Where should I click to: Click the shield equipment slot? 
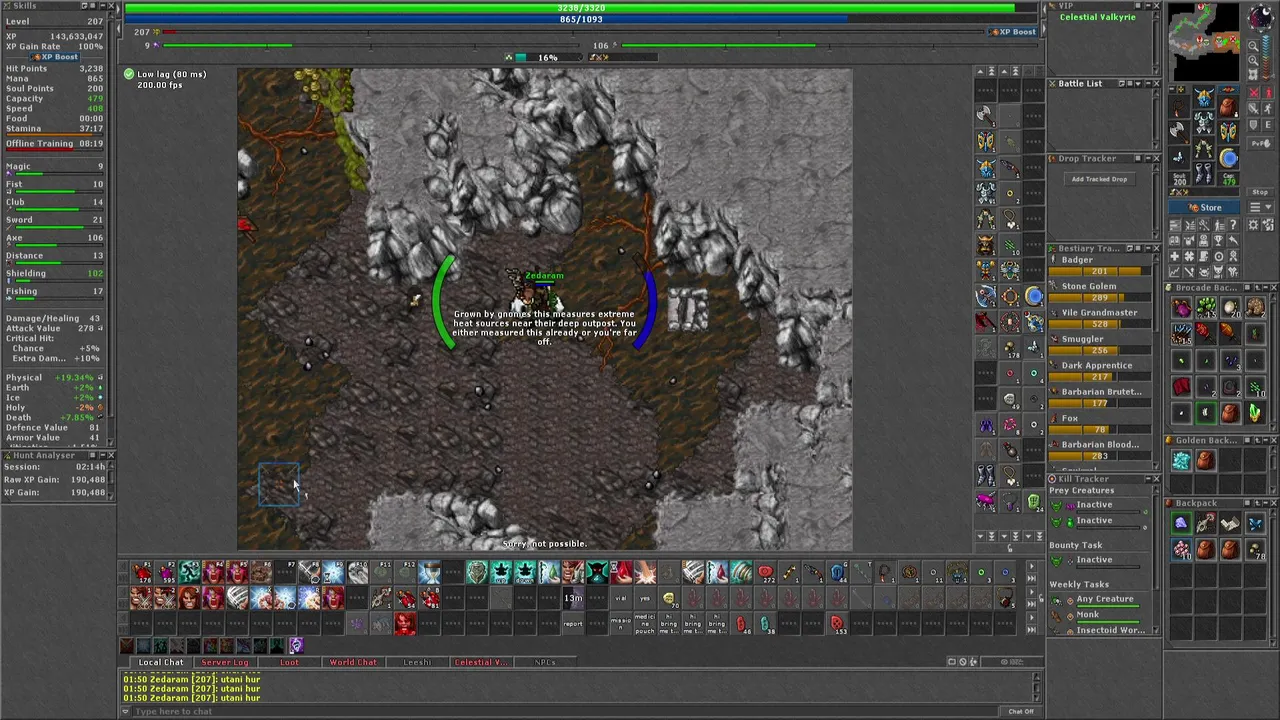click(1229, 132)
